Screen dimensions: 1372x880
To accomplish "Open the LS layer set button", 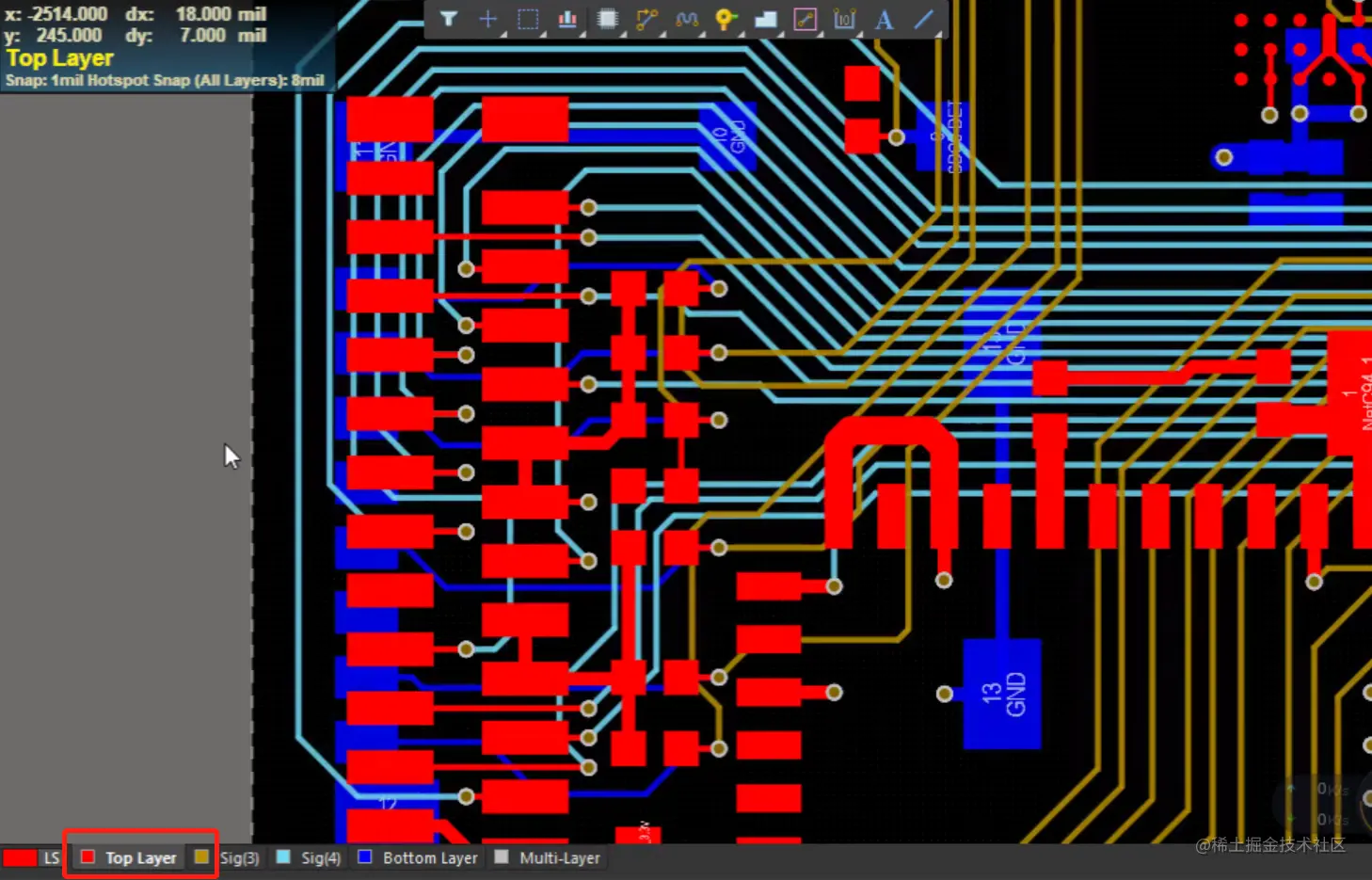I will [51, 857].
